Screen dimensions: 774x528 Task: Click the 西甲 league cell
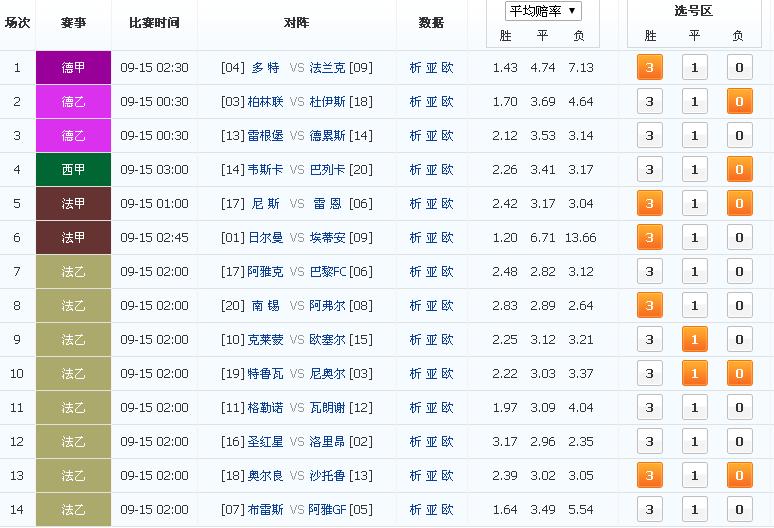(73, 170)
